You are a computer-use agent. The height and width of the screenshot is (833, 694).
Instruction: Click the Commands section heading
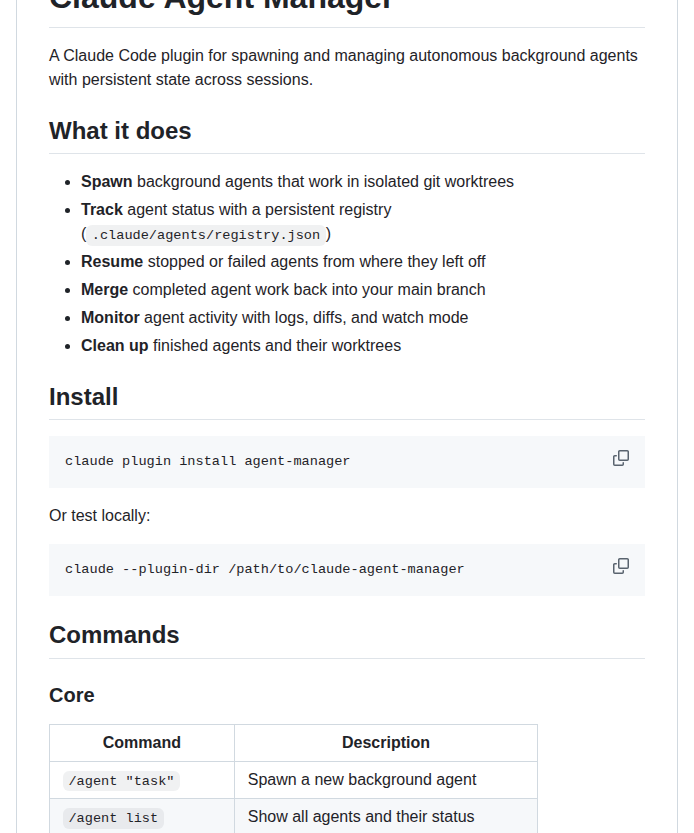coord(114,635)
